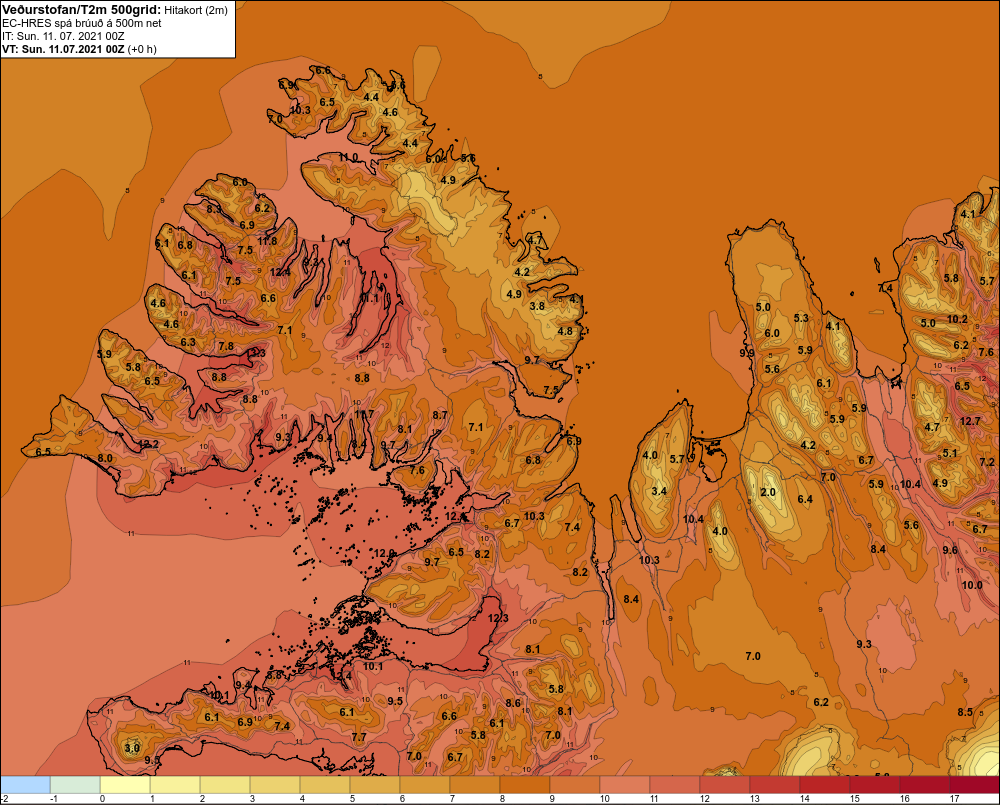This screenshot has height=805, width=1000.
Task: Click the legend number 5 label
Action: [352, 798]
